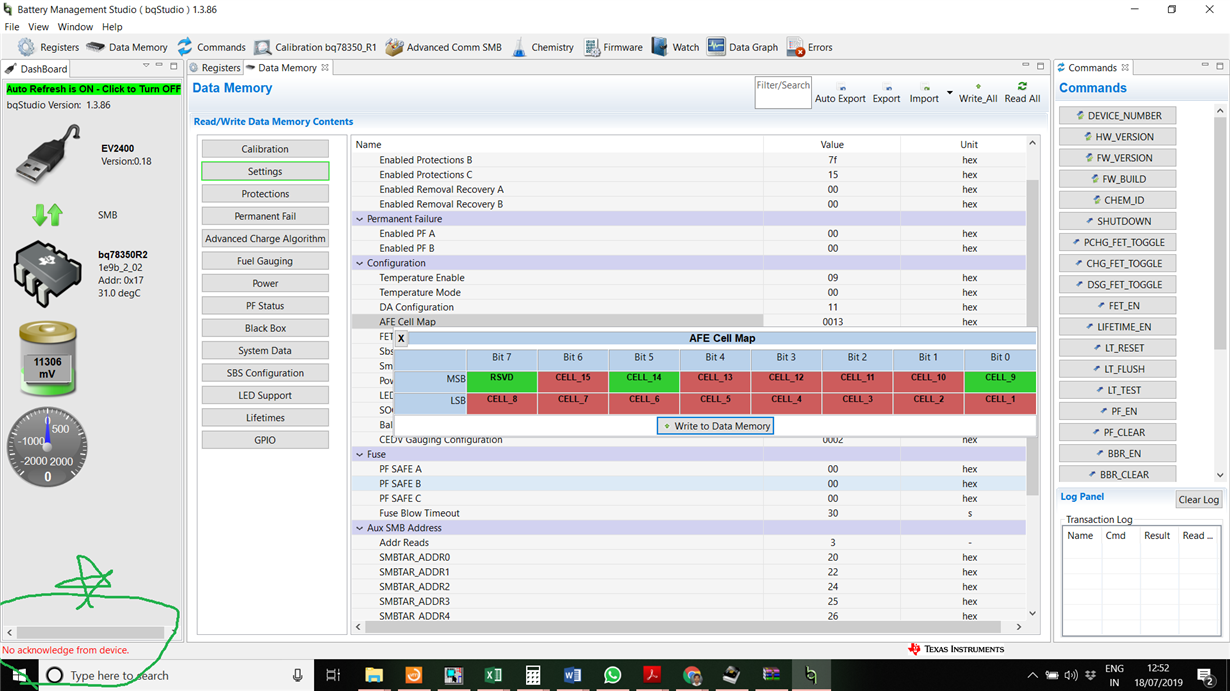Viewport: 1230px width, 691px height.
Task: Open File Explorer from the taskbar
Action: (x=373, y=676)
